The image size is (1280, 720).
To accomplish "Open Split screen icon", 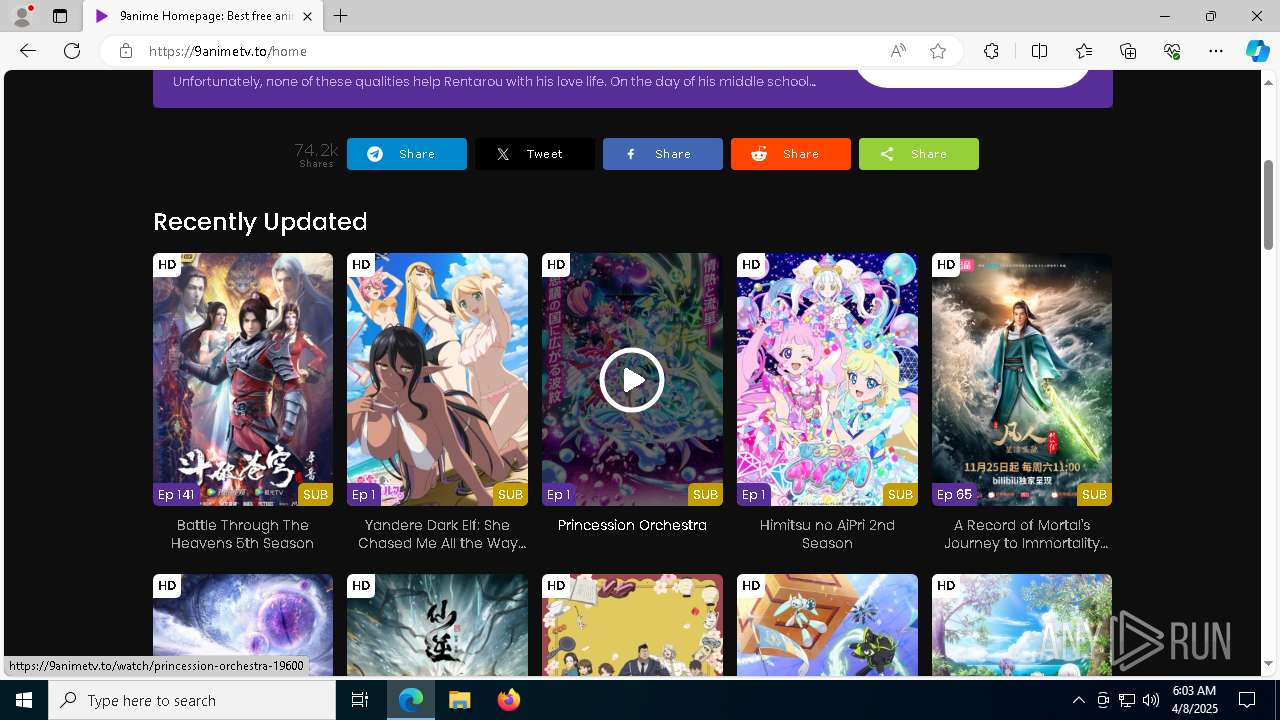I will pyautogui.click(x=1039, y=51).
